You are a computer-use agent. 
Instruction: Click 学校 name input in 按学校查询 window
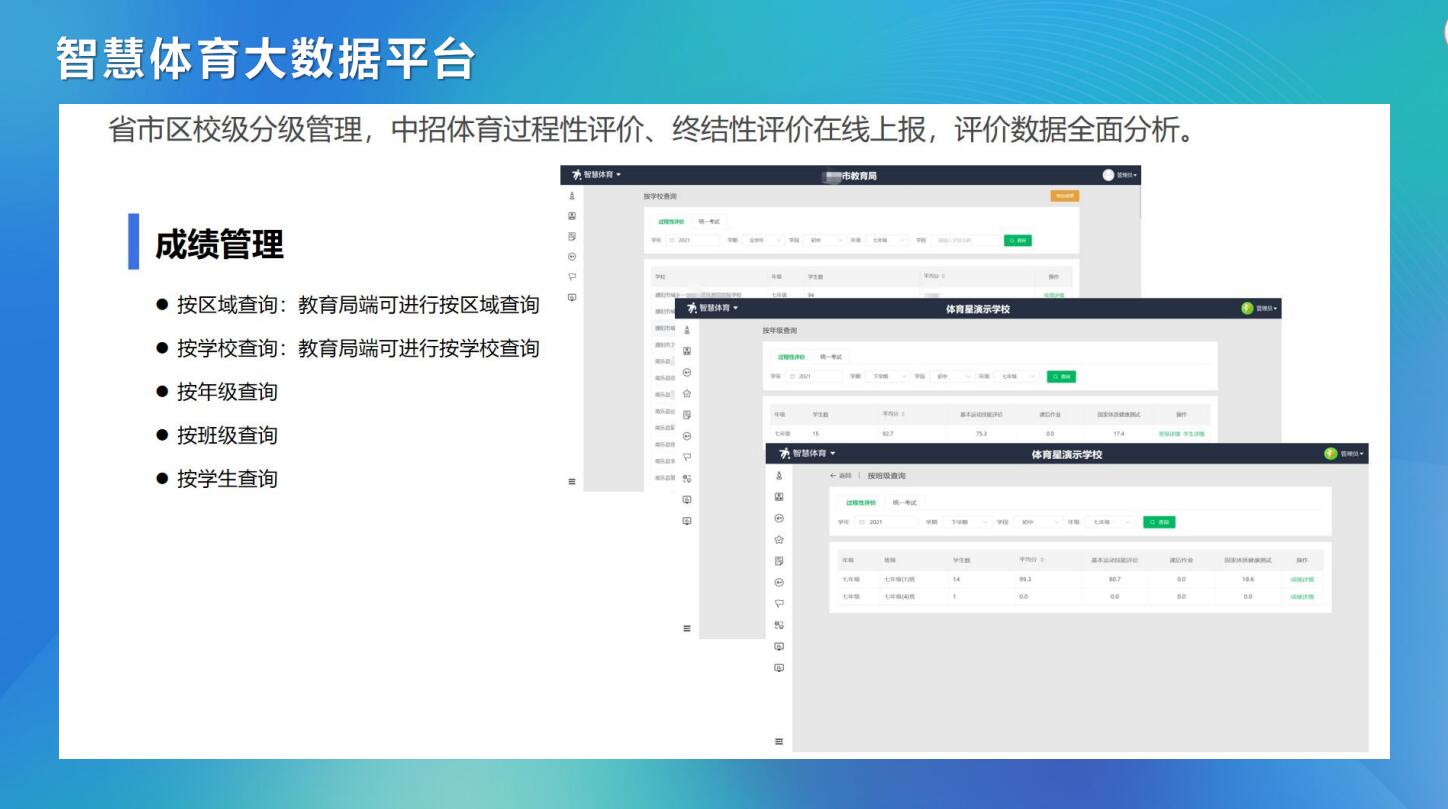pyautogui.click(x=966, y=240)
